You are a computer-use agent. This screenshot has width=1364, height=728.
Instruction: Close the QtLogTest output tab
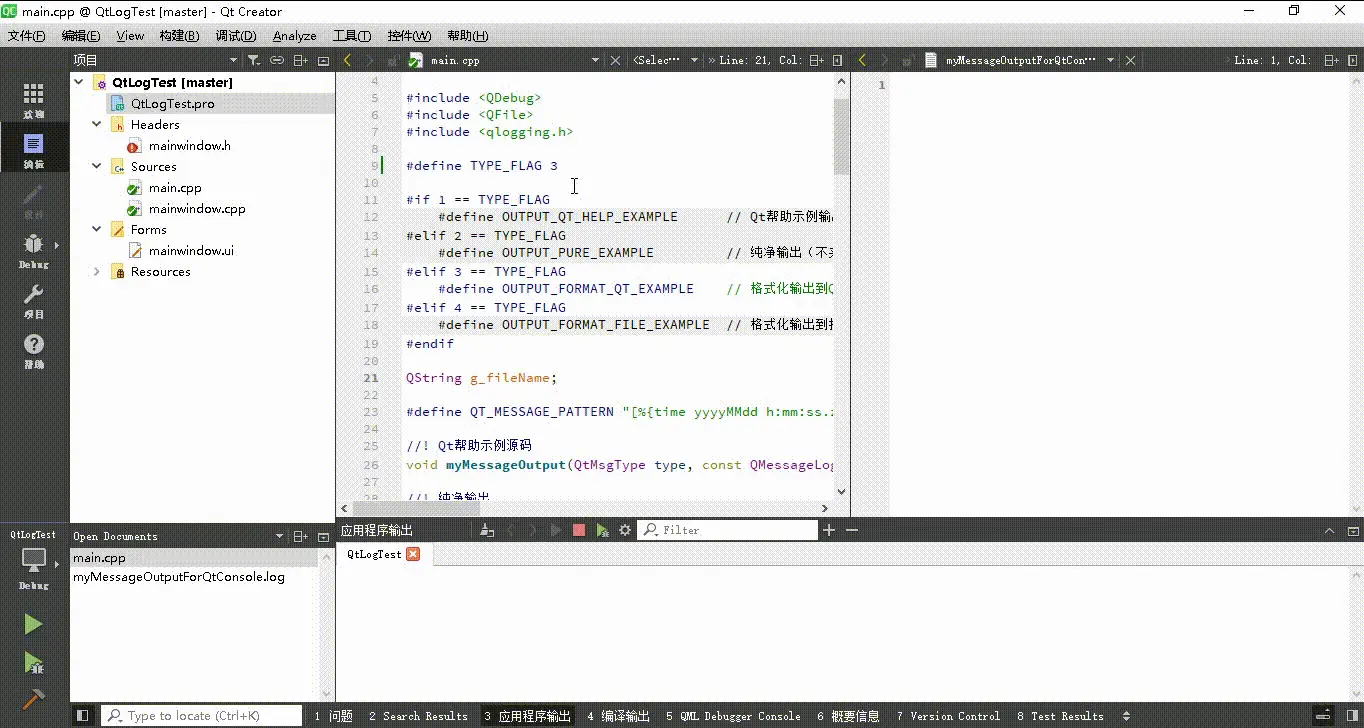coord(413,554)
